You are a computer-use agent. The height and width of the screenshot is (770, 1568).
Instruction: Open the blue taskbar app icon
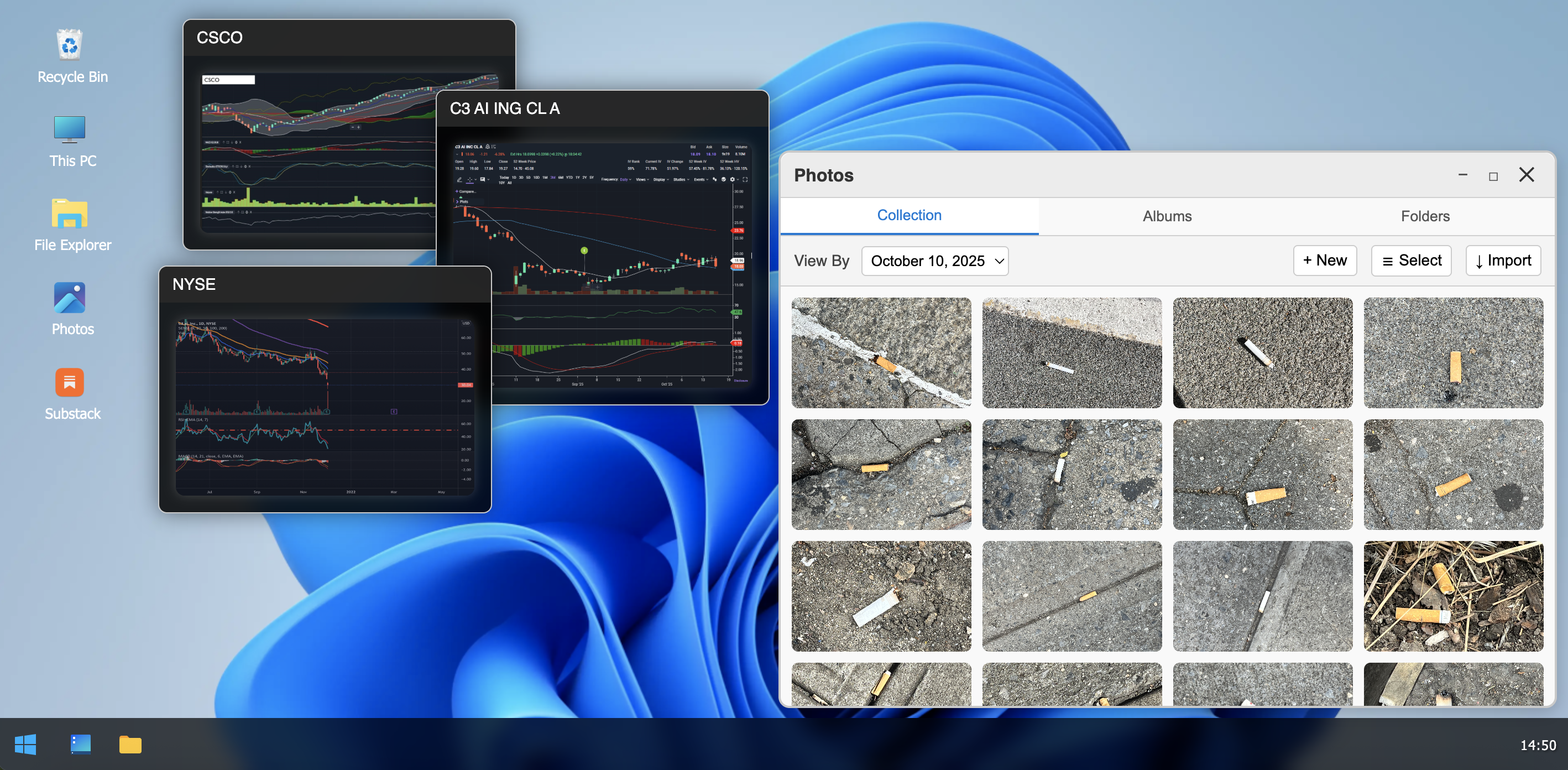80,744
